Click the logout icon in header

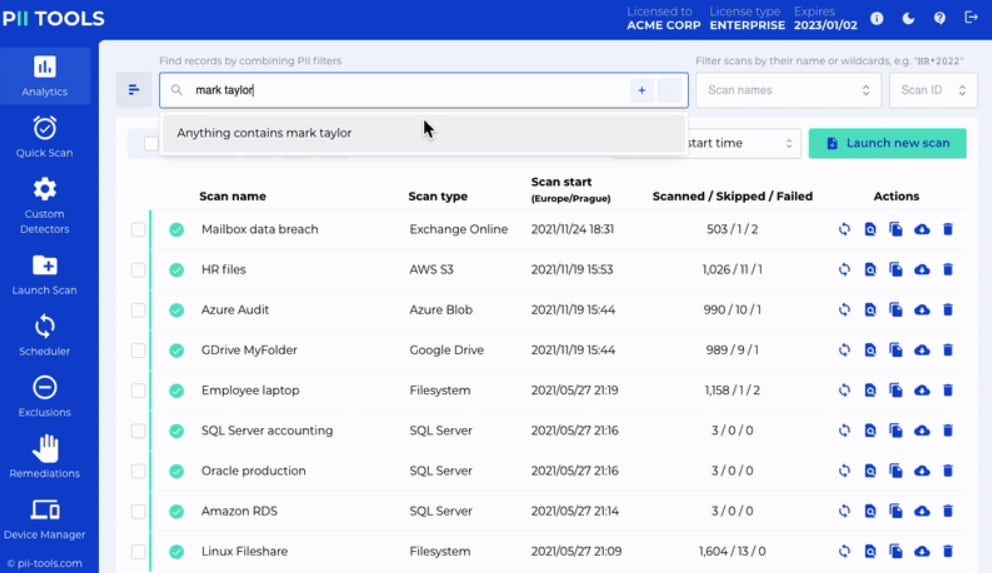click(971, 18)
